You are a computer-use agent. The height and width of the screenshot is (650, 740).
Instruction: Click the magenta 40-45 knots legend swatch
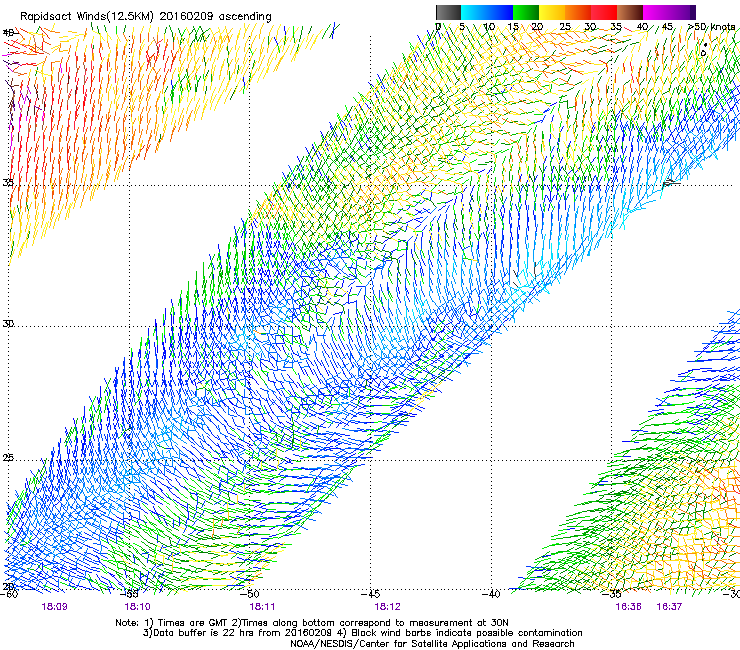(x=656, y=12)
